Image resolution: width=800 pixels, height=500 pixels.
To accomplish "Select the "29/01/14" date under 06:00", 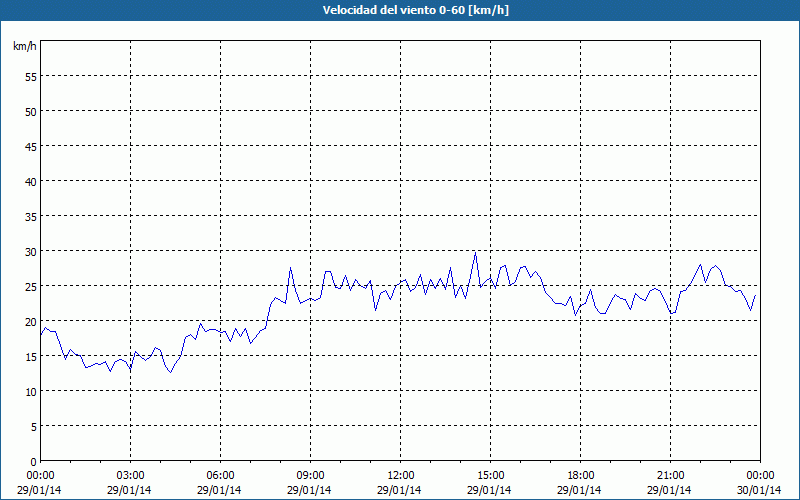I will point(219,490).
